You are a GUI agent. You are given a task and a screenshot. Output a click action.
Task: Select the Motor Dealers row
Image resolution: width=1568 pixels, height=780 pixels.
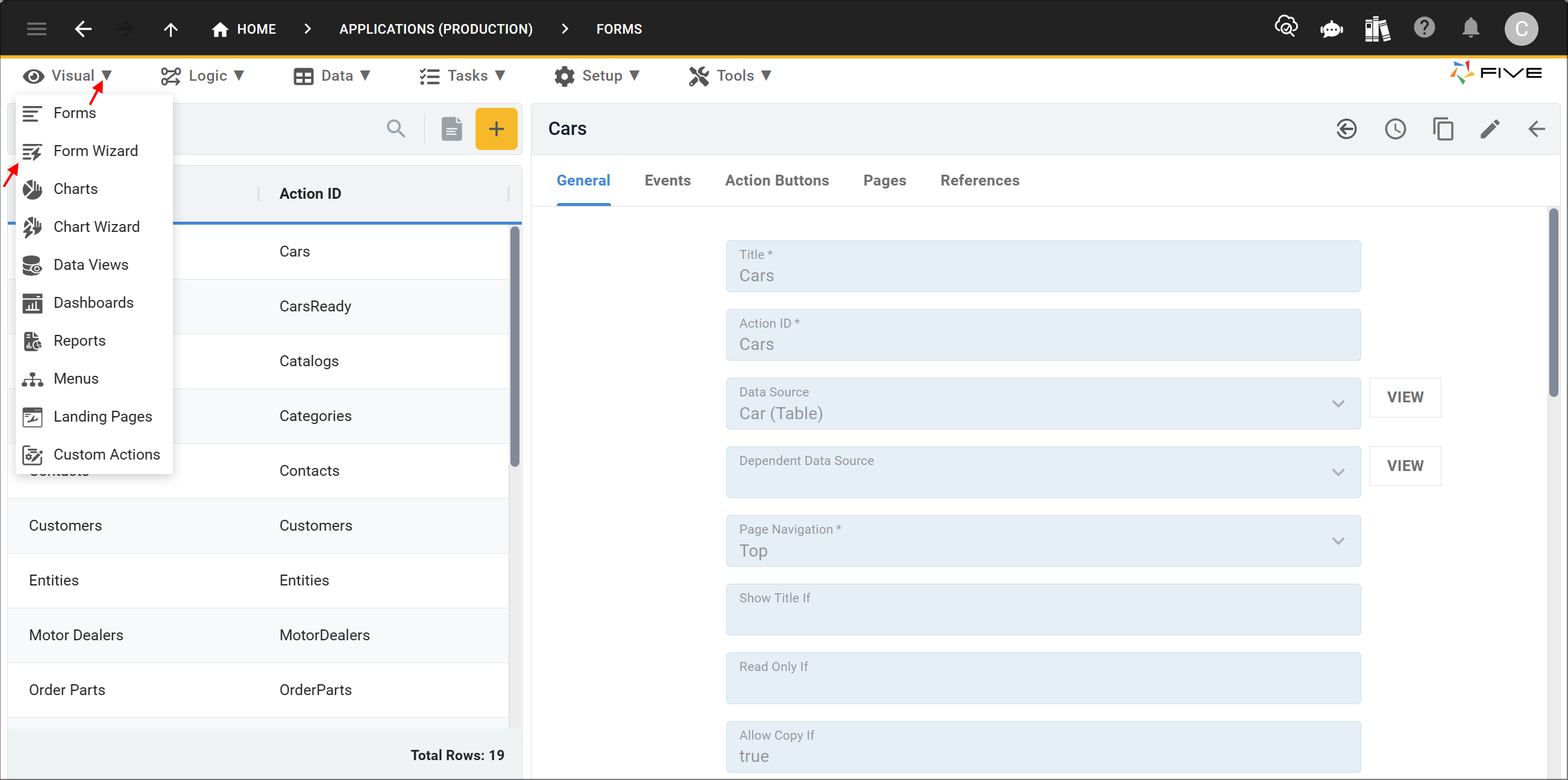258,635
